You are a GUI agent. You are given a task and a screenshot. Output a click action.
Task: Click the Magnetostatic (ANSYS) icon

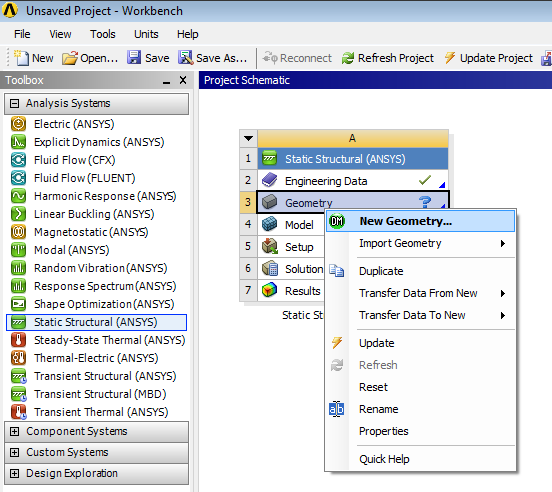click(18, 232)
